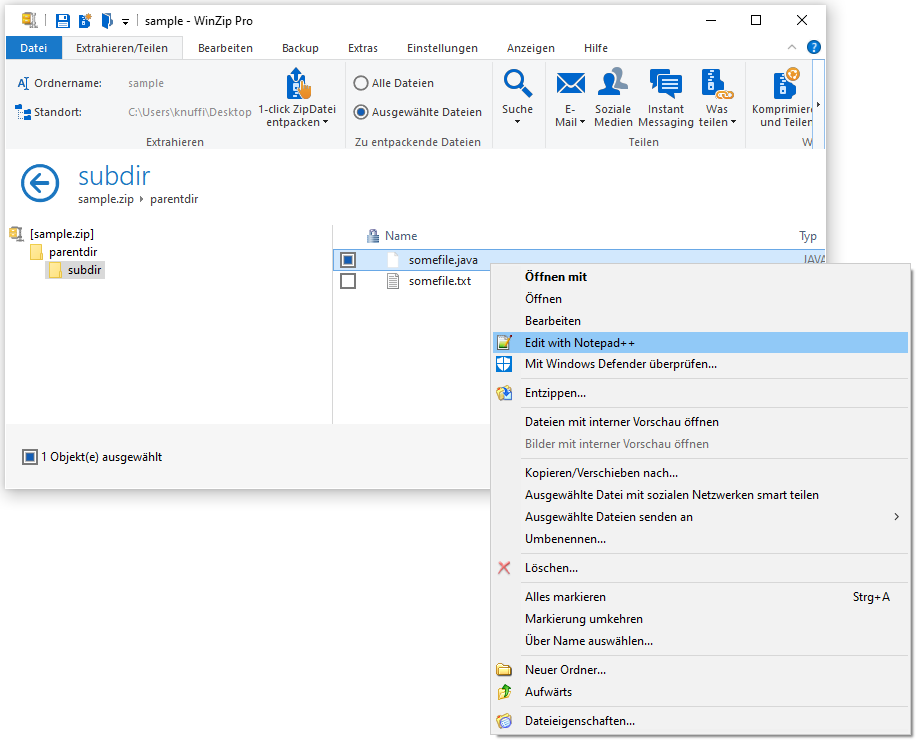Click the Instant Messaging icon
The image size is (922, 747).
pos(666,83)
